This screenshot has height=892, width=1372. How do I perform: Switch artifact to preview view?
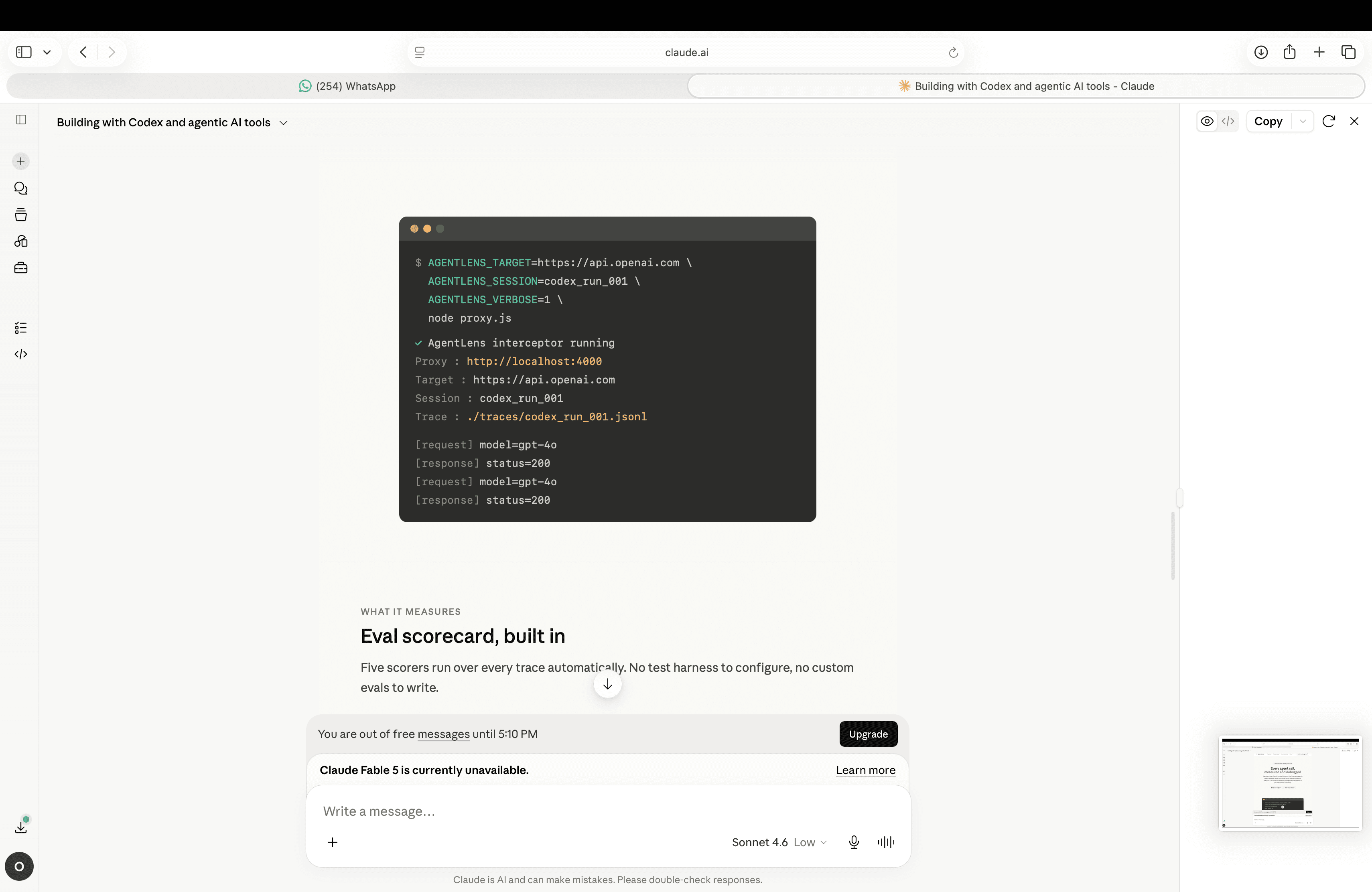1207,121
